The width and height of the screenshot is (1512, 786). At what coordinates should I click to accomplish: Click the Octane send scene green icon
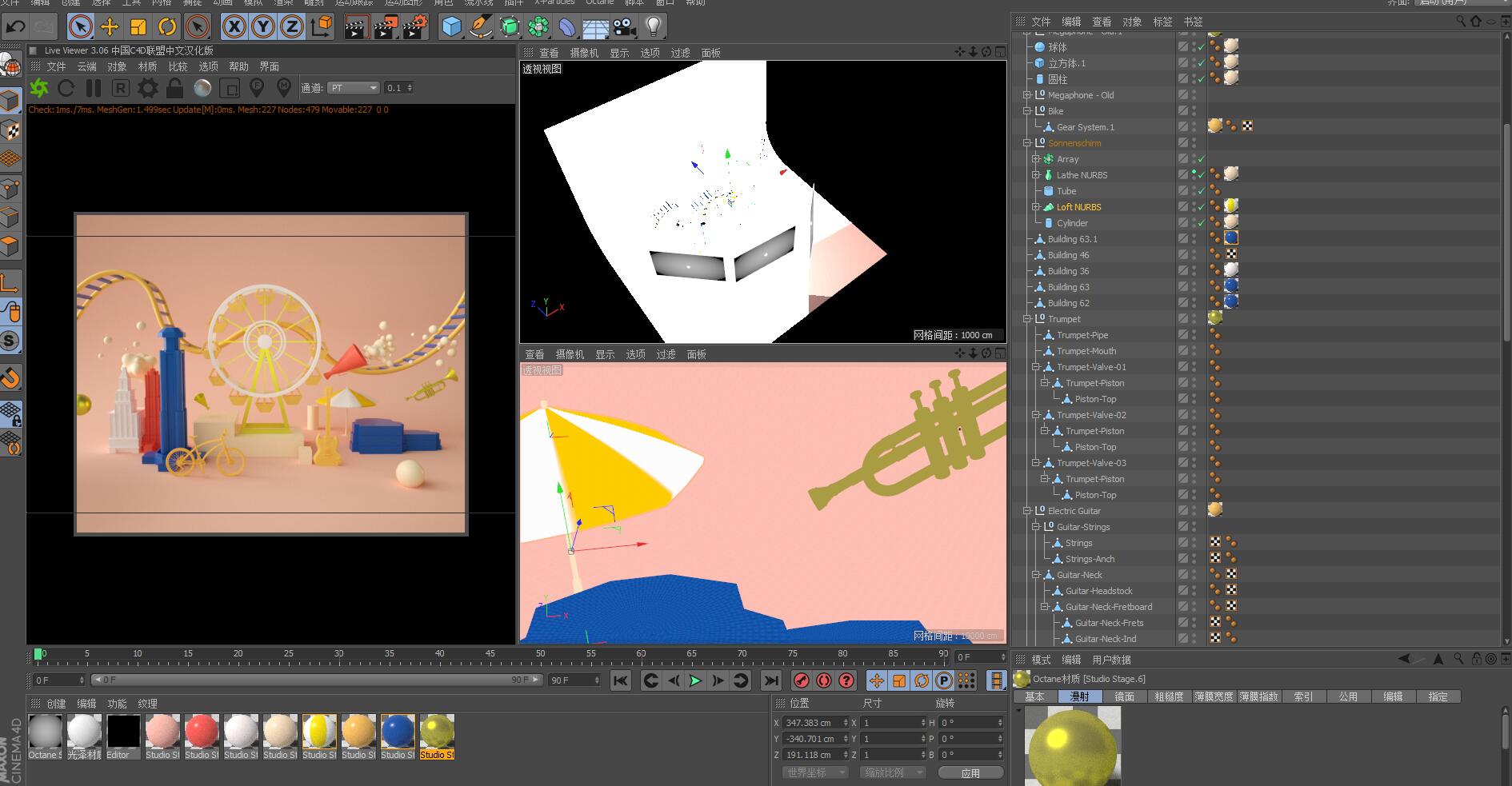38,88
